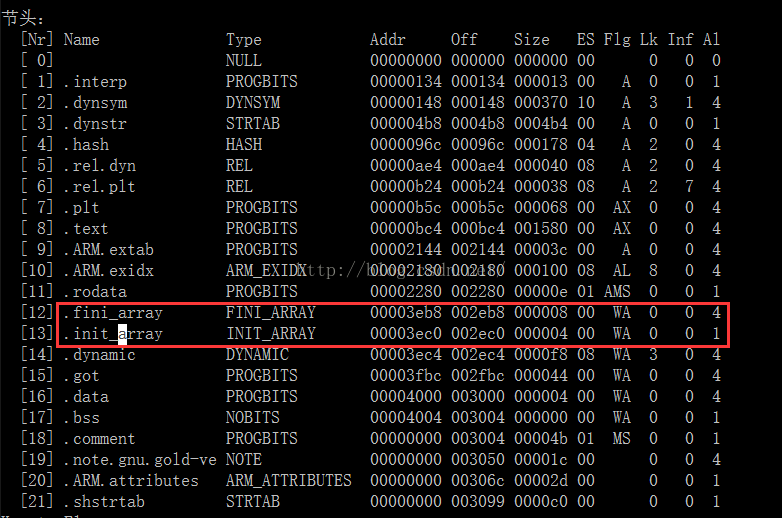
Task: Click the .ARM.extab section name
Action: click(109, 249)
